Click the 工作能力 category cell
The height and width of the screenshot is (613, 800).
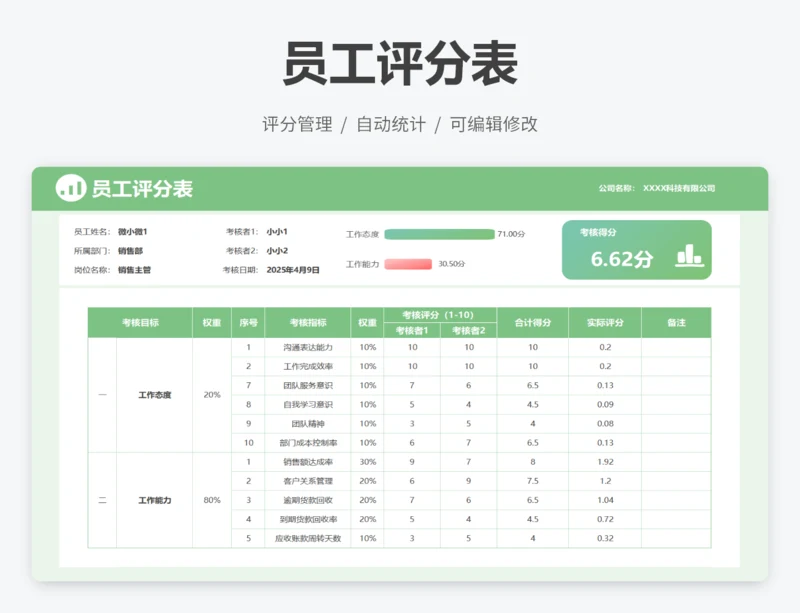[155, 500]
